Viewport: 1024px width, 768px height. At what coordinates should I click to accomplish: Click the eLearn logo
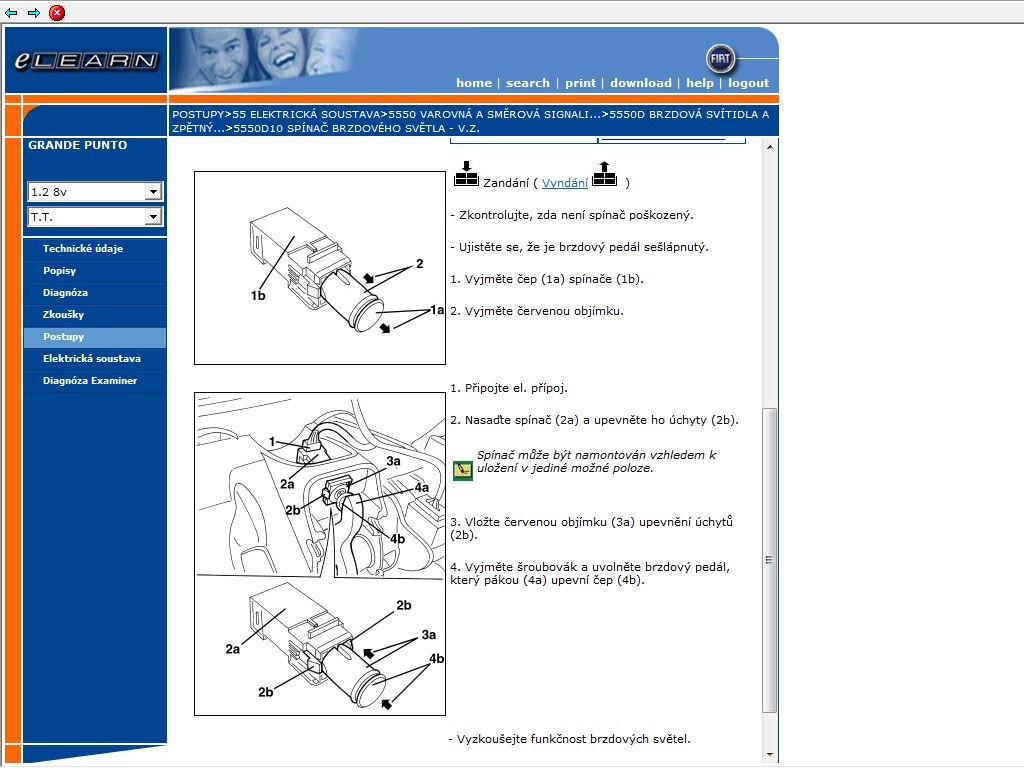86,61
